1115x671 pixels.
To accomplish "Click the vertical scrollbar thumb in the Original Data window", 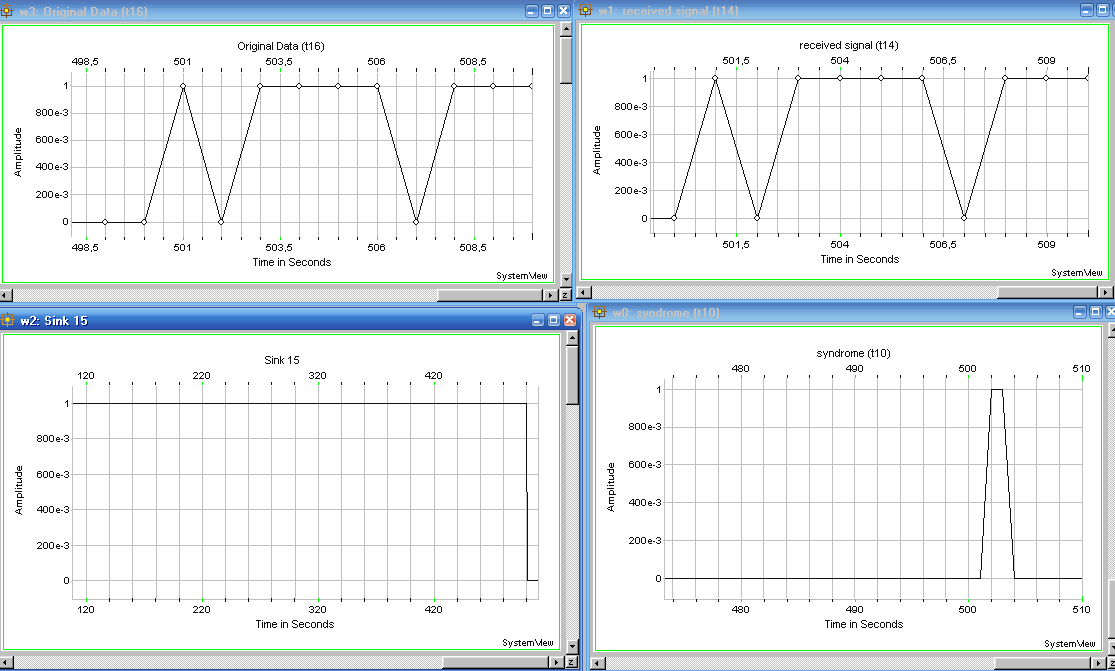I will 566,60.
